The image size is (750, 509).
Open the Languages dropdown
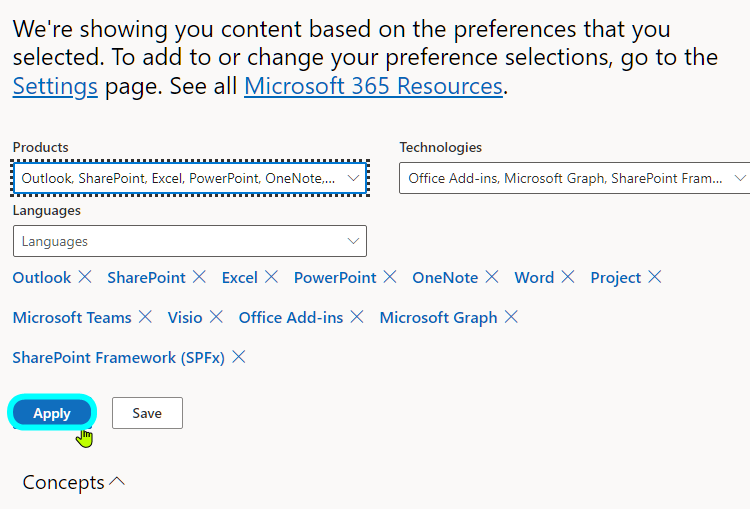click(190, 241)
